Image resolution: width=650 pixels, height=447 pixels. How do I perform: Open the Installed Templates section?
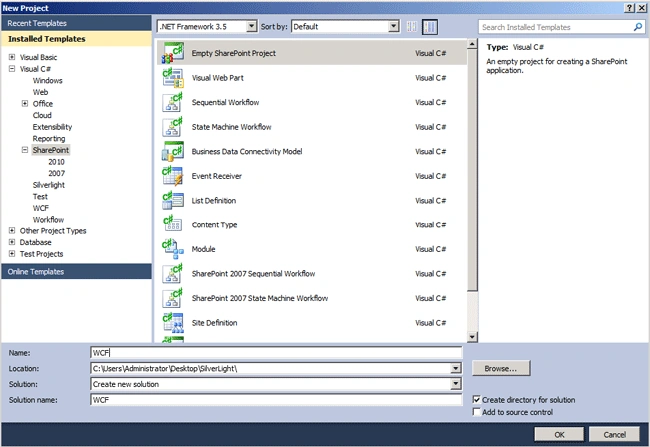76,39
